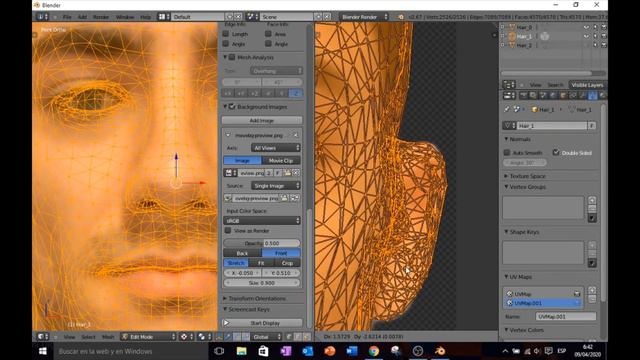This screenshot has width=640, height=360.
Task: Set background image to Back
Action: click(242, 253)
